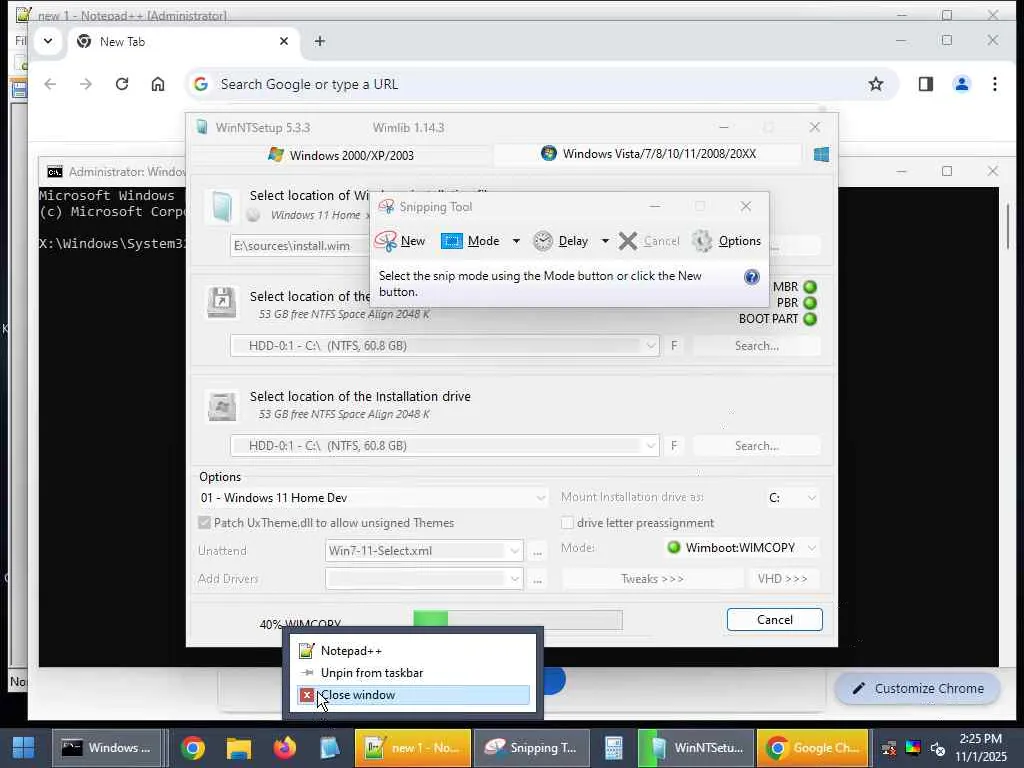Switch to WinNTSetup taskbar button
1024x768 pixels.
coord(695,748)
